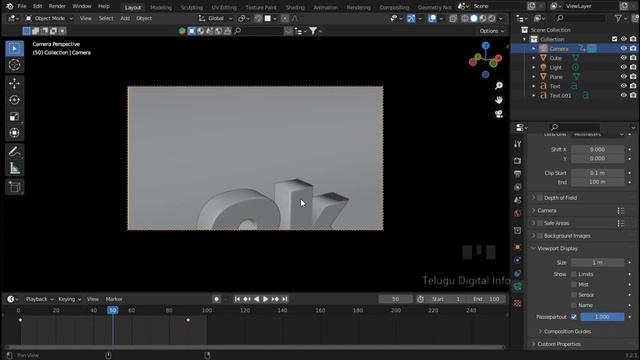Enable Show Limits checkbox
Screen dimensions: 640x360
574,274
